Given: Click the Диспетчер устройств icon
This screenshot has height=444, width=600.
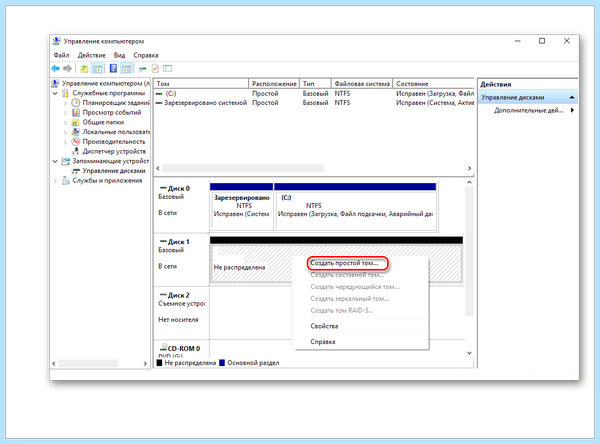Looking at the screenshot, I should [x=76, y=151].
